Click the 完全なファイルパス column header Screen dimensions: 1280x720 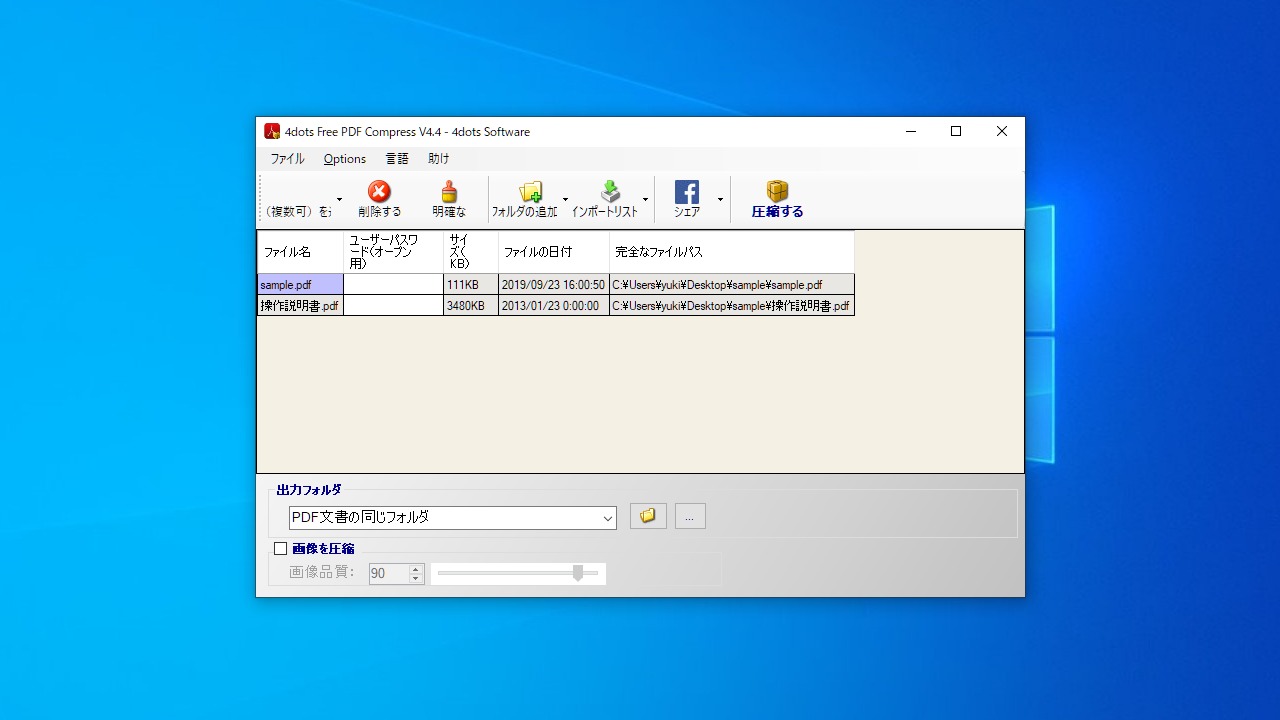(x=732, y=253)
